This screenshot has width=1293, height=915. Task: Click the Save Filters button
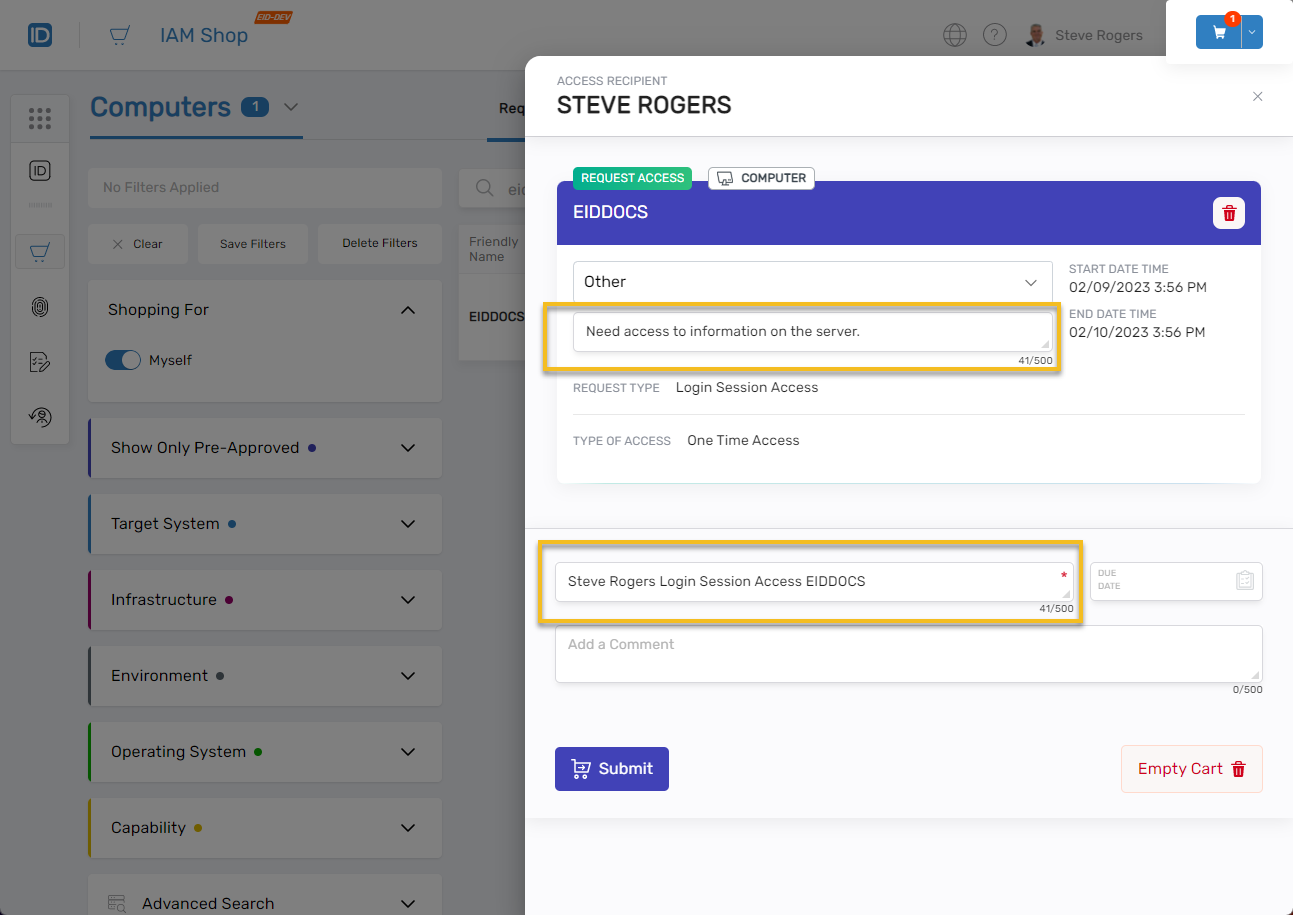(253, 244)
